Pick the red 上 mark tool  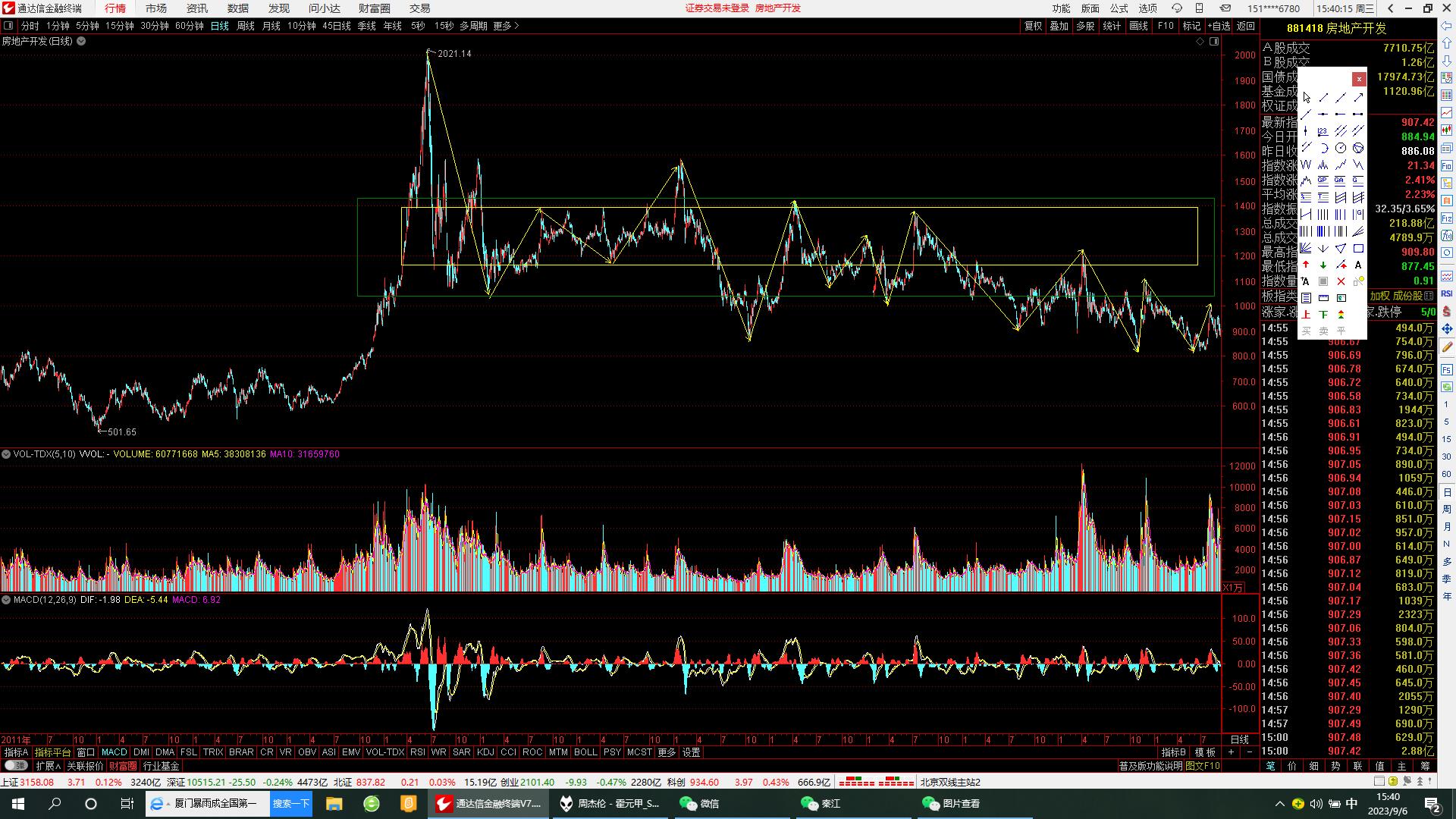pos(1306,314)
